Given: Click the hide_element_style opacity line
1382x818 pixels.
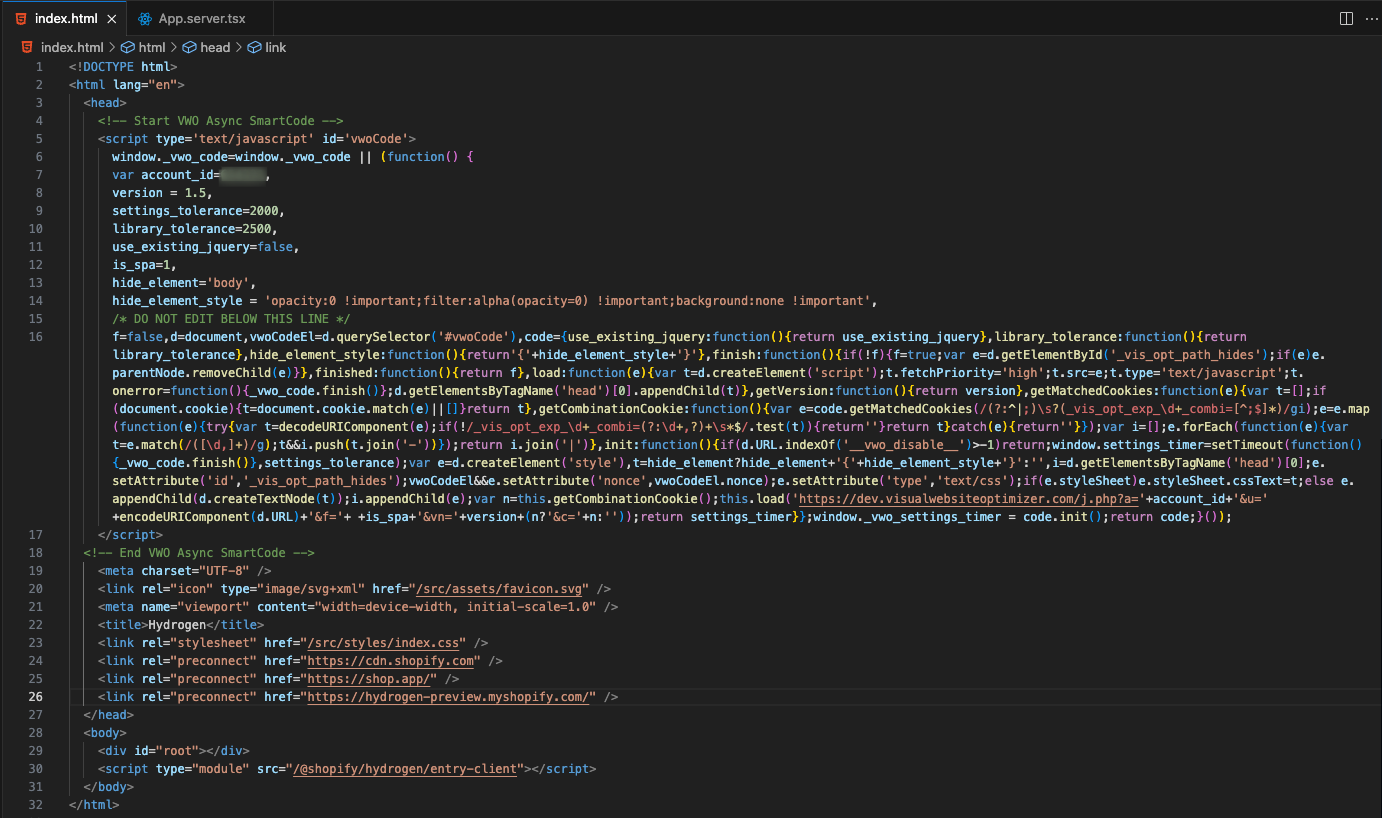Looking at the screenshot, I should (x=495, y=301).
